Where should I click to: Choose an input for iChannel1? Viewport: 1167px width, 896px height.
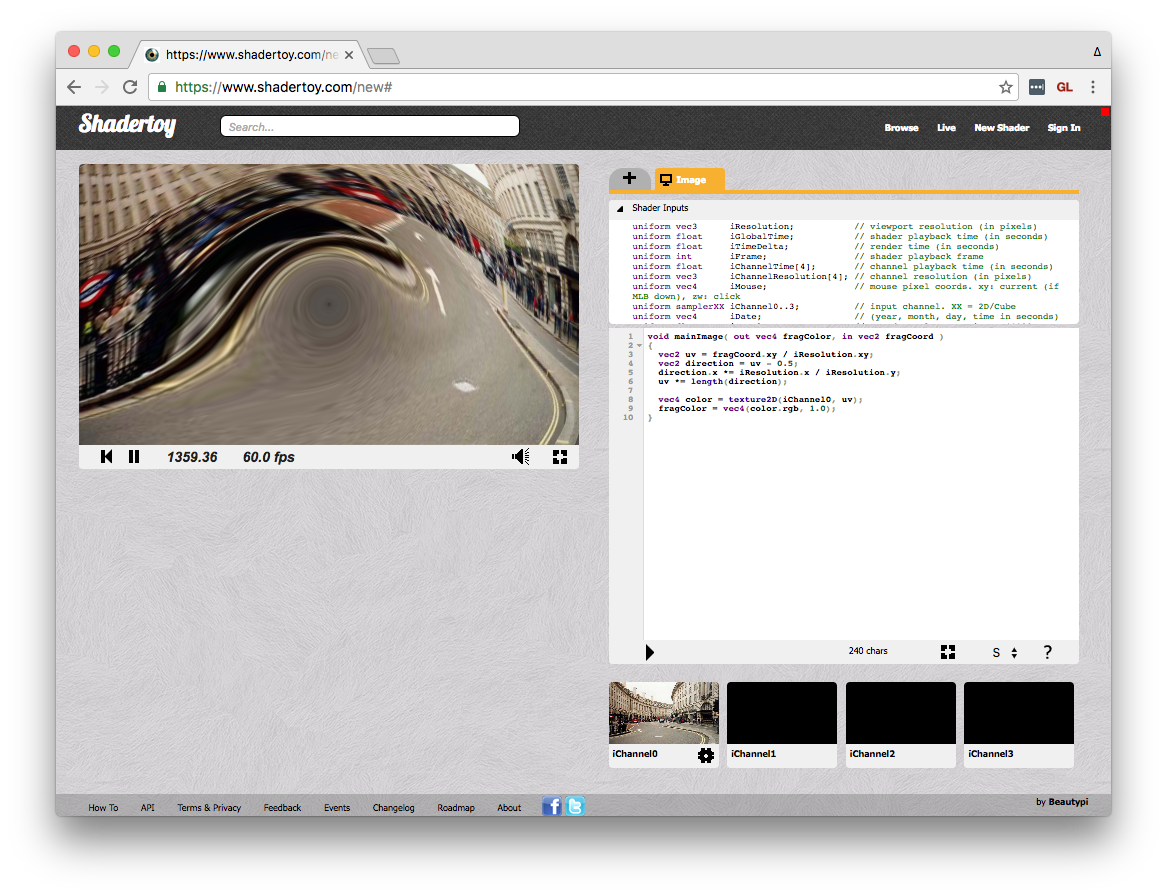click(782, 713)
